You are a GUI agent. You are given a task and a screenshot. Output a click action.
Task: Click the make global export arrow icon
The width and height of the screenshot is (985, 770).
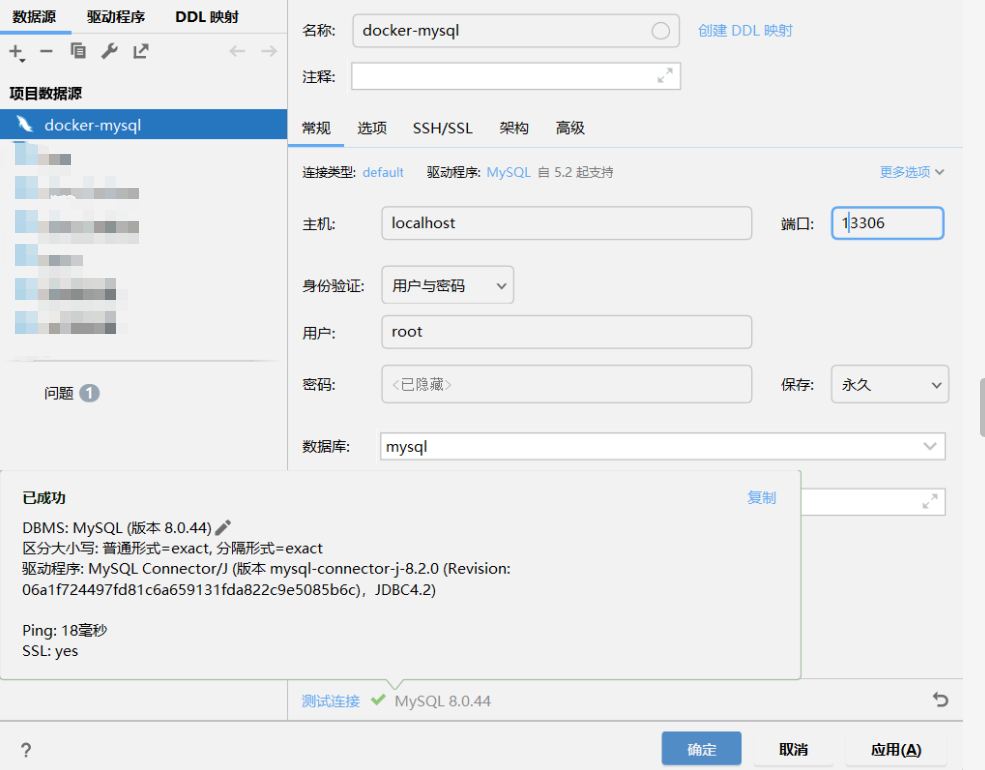(141, 51)
